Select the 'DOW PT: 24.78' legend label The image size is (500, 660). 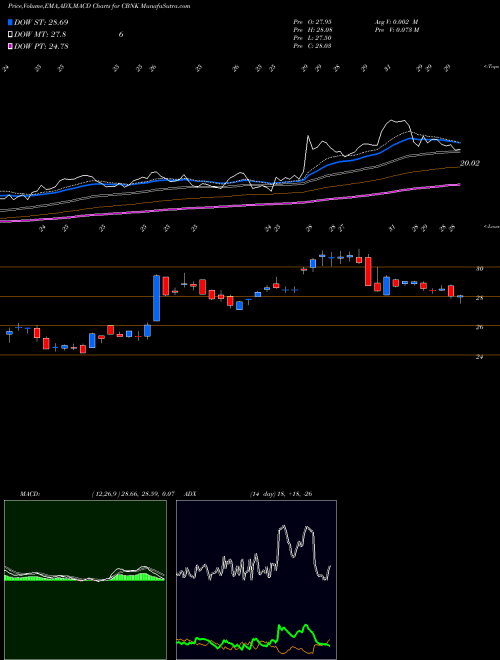pyautogui.click(x=41, y=46)
